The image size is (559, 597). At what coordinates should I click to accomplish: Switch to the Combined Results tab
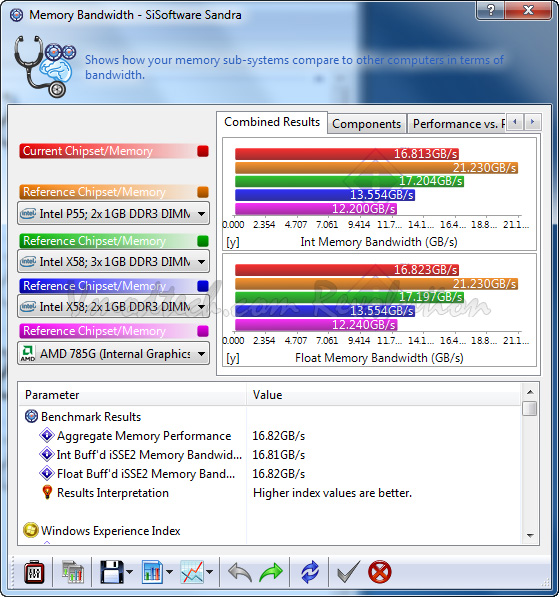point(272,122)
